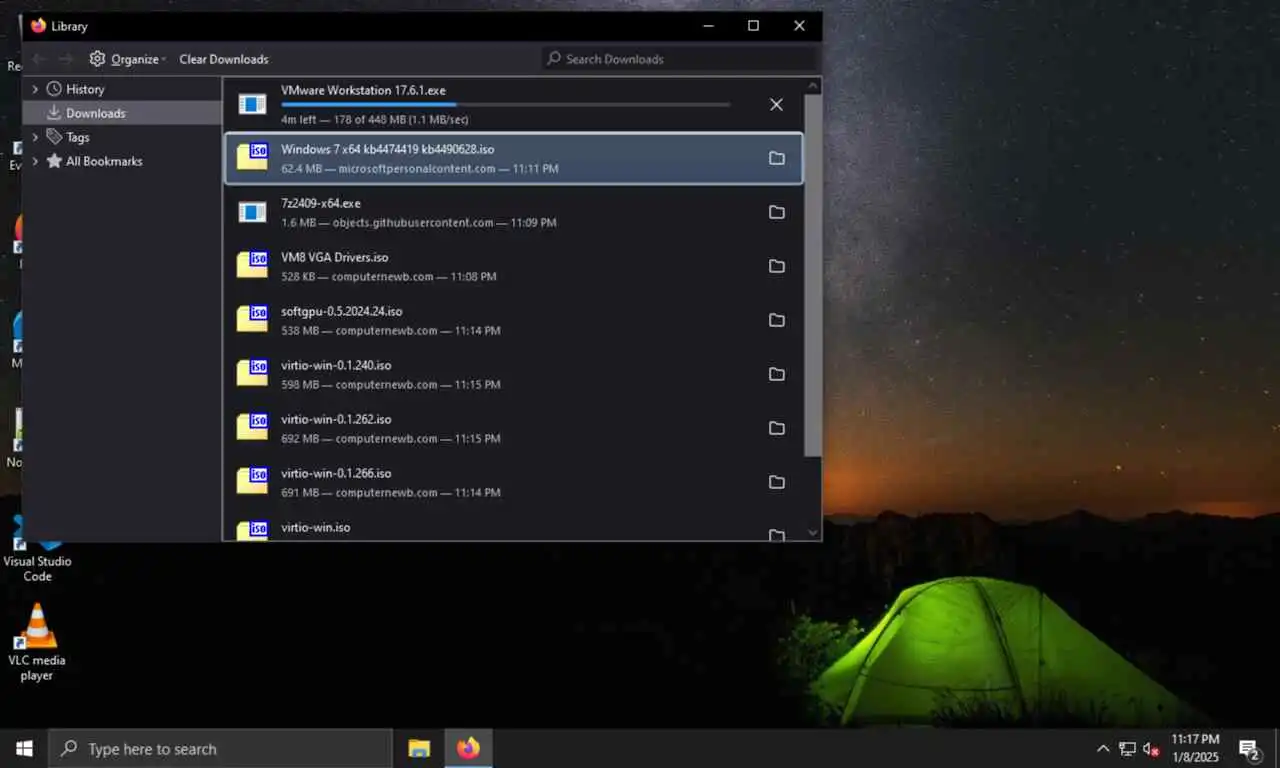Go forward with the toolbar forward arrow
The width and height of the screenshot is (1280, 768).
65,59
